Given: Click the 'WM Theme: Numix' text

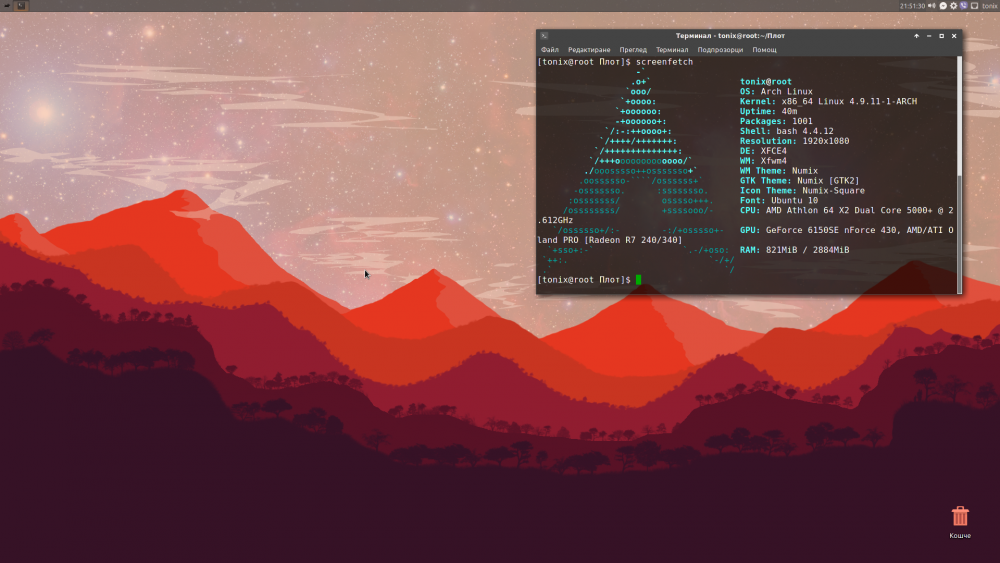Looking at the screenshot, I should click(779, 171).
